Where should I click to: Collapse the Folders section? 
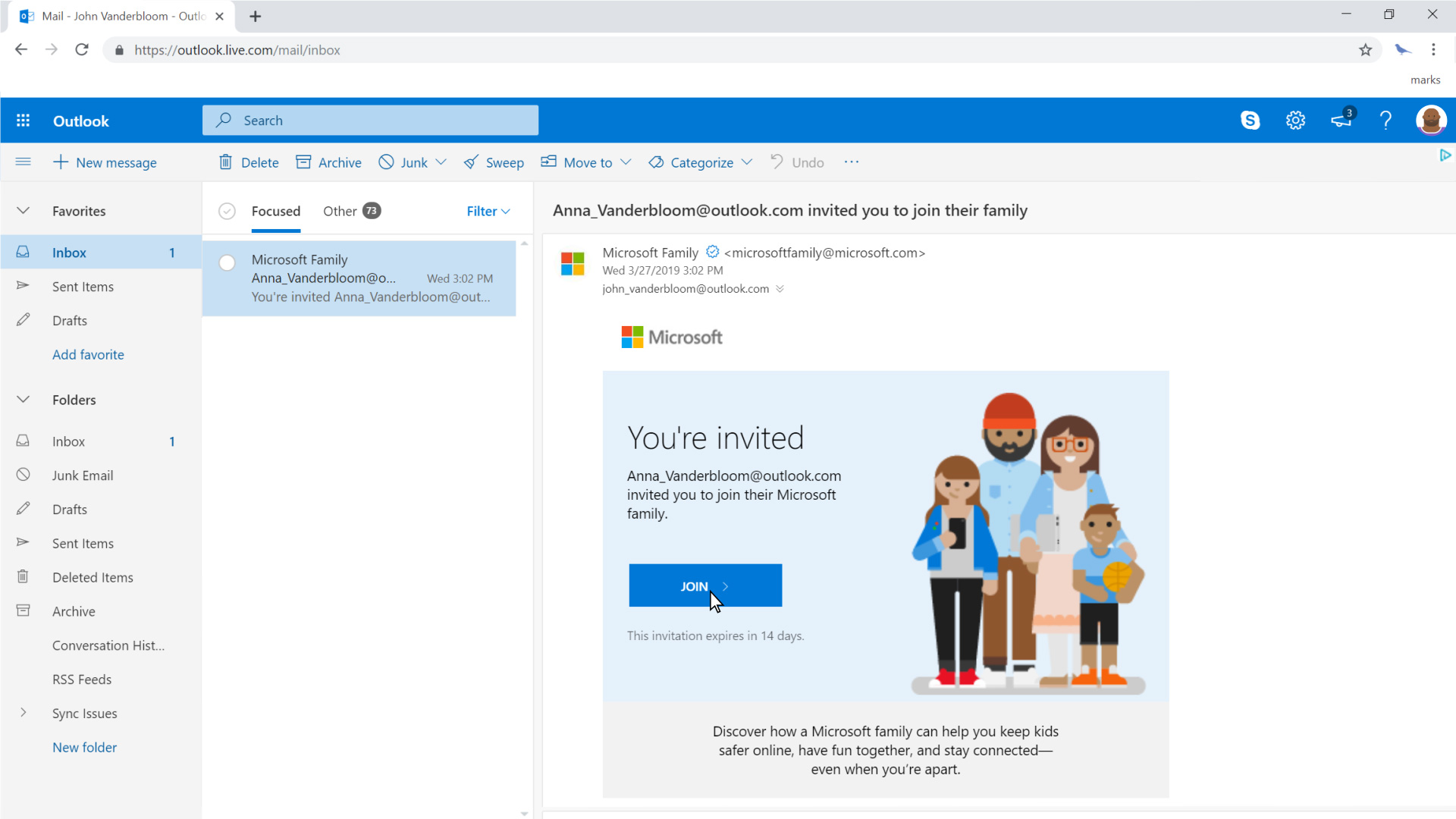[23, 399]
